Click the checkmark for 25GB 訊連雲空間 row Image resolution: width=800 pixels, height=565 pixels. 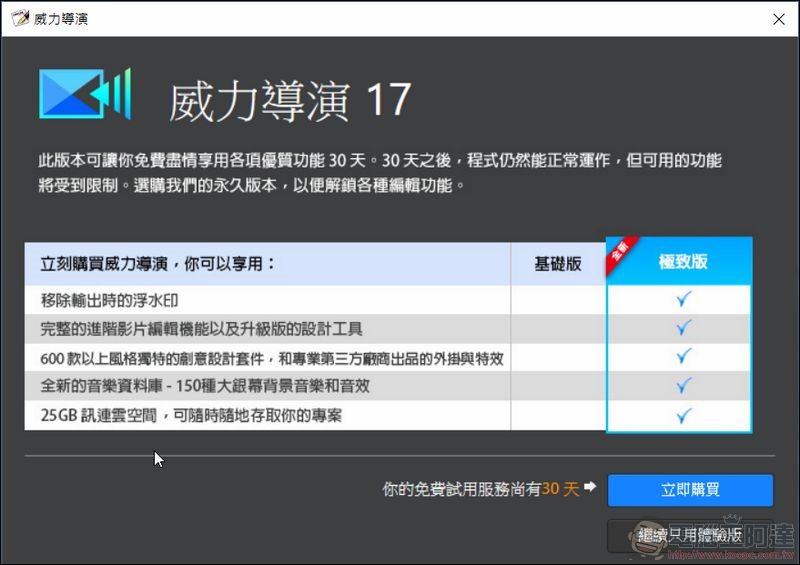[684, 415]
